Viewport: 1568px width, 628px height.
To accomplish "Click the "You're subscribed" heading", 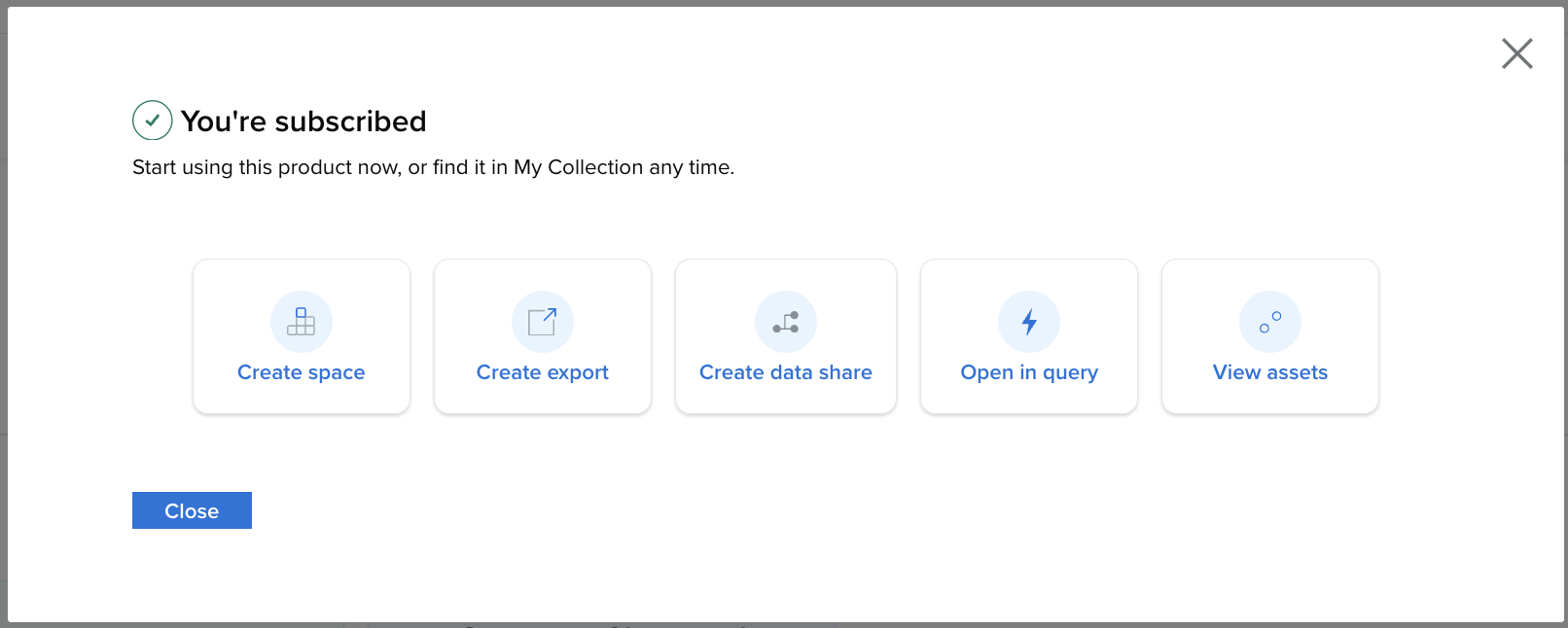I will tap(303, 122).
